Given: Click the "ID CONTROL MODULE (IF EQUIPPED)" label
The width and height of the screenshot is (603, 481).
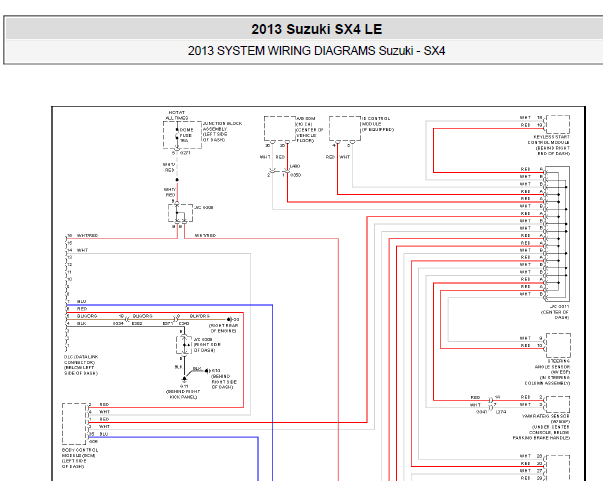Looking at the screenshot, I should pyautogui.click(x=378, y=124).
